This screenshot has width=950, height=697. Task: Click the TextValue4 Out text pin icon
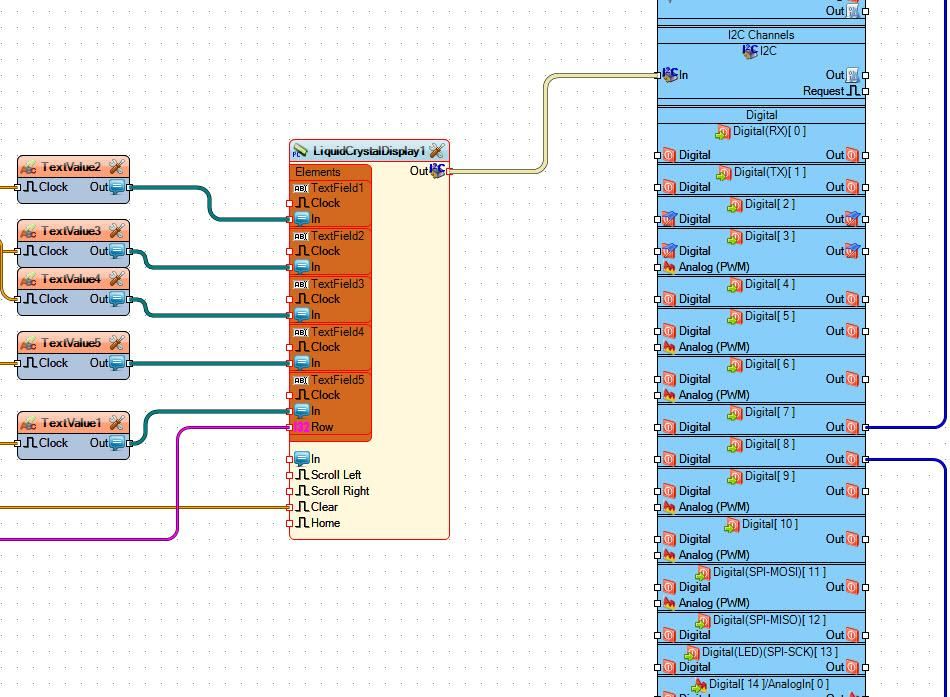tap(118, 299)
